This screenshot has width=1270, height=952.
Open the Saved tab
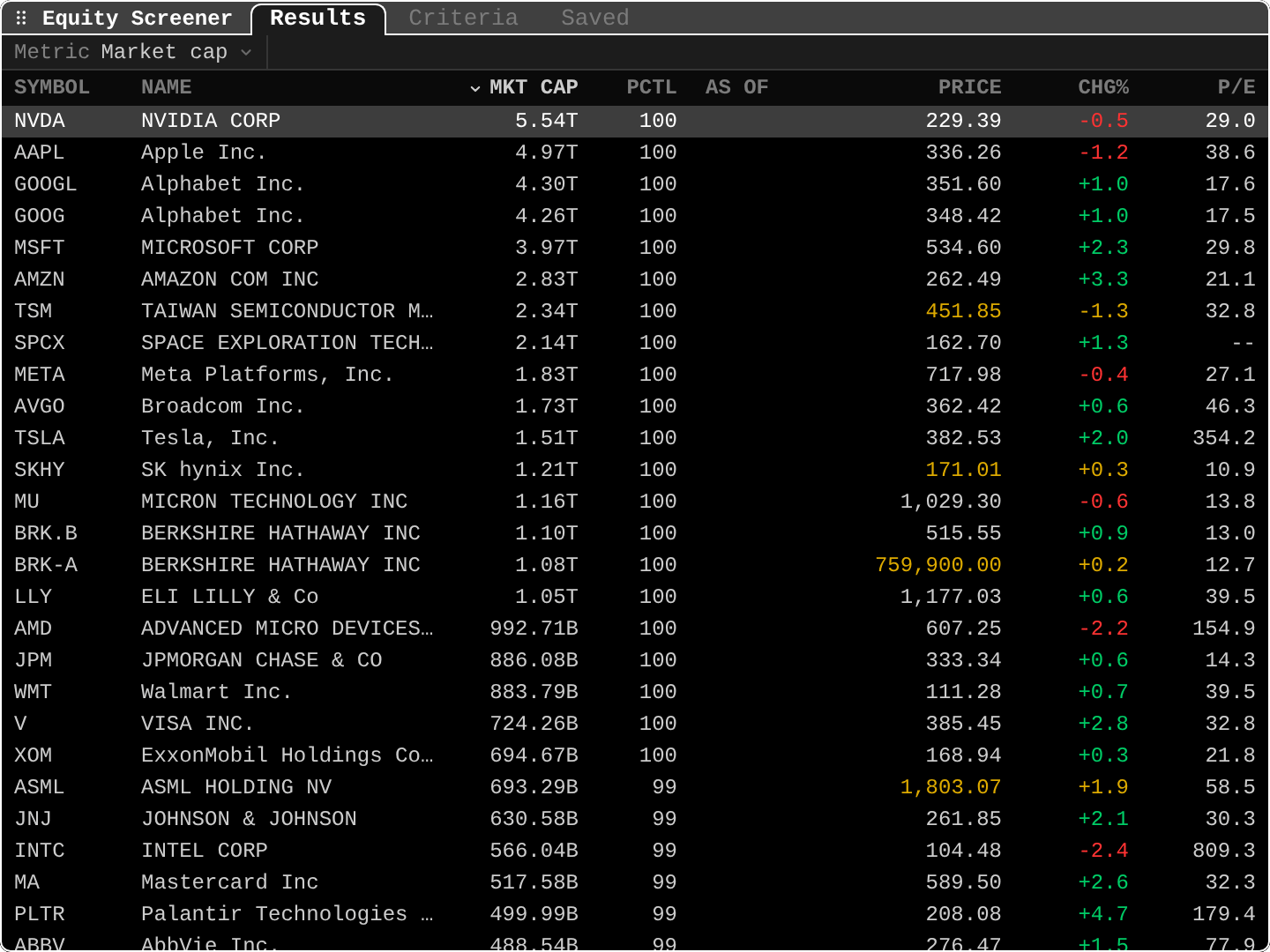pos(595,18)
